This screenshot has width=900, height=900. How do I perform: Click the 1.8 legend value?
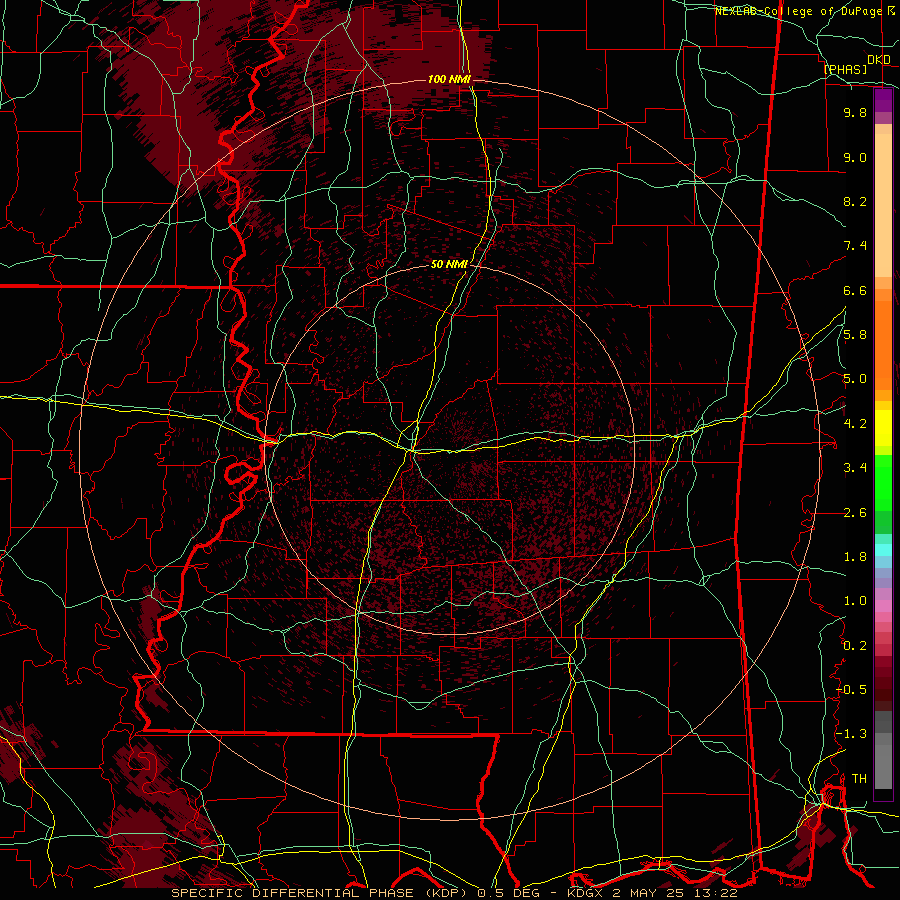coord(855,557)
